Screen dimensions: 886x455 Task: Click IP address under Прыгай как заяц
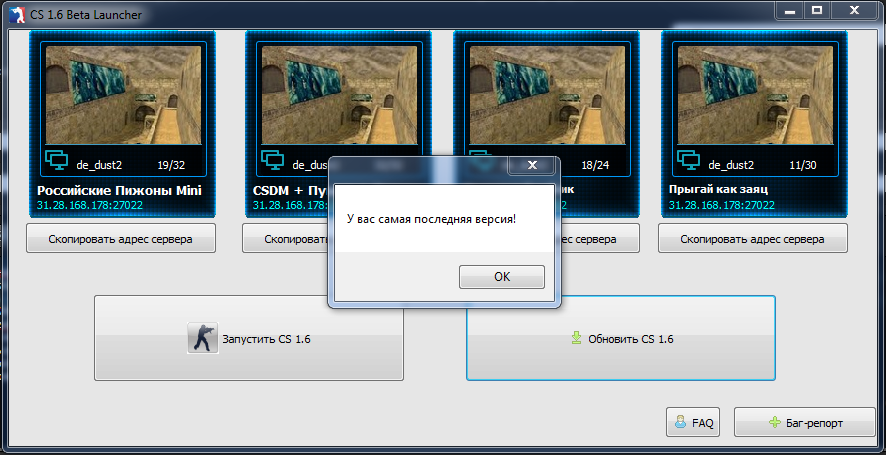point(722,205)
